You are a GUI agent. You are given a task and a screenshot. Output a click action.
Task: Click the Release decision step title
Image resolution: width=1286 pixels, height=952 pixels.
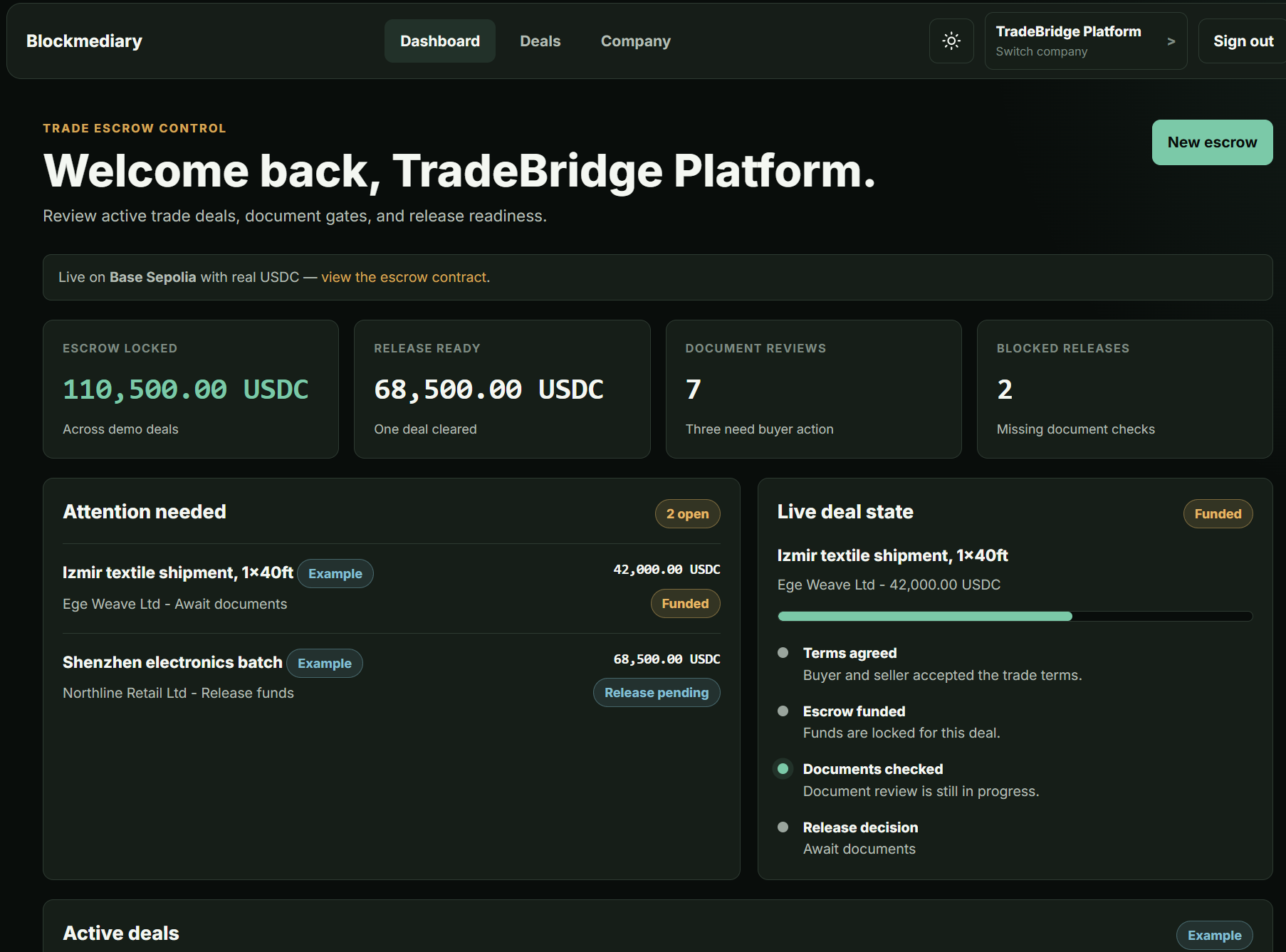pyautogui.click(x=860, y=827)
